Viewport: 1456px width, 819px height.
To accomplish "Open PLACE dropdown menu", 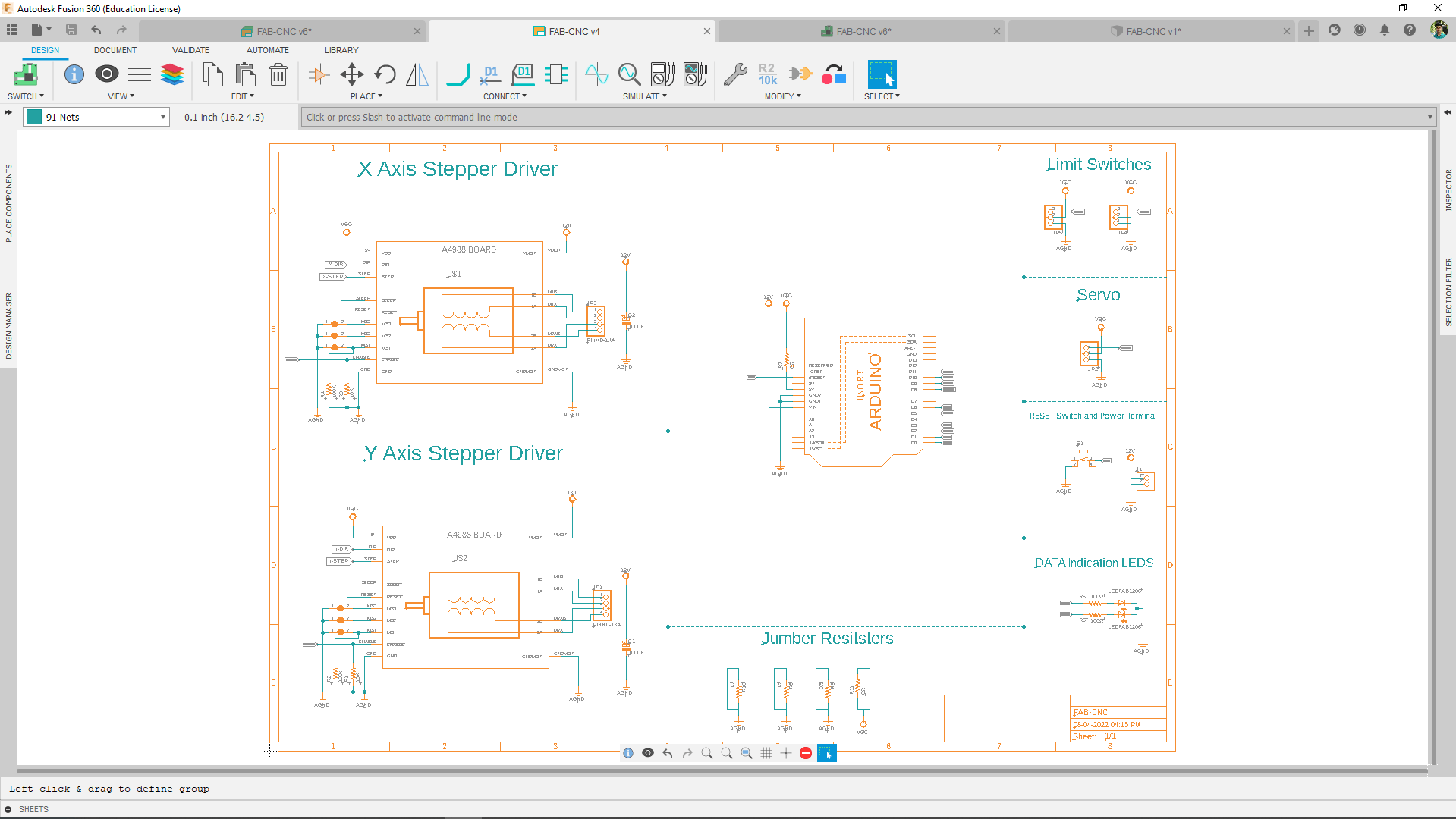I will pos(366,96).
